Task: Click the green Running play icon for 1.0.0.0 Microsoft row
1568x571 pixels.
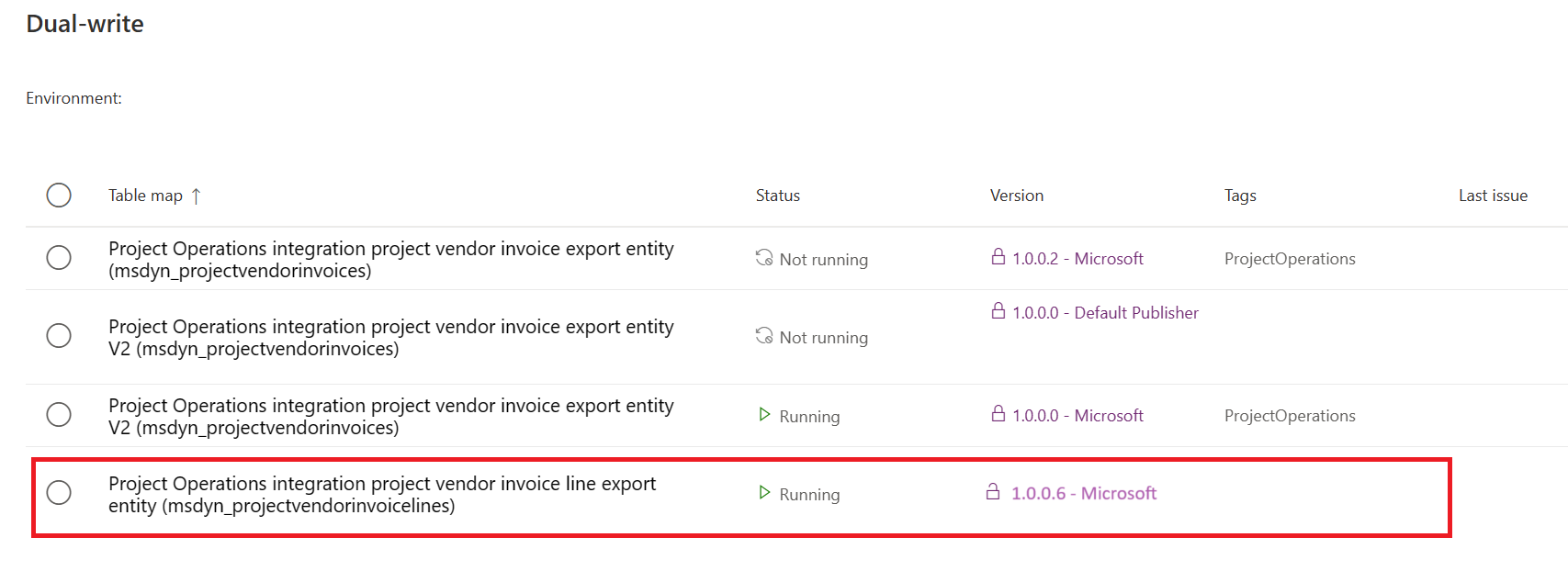Action: tap(764, 415)
